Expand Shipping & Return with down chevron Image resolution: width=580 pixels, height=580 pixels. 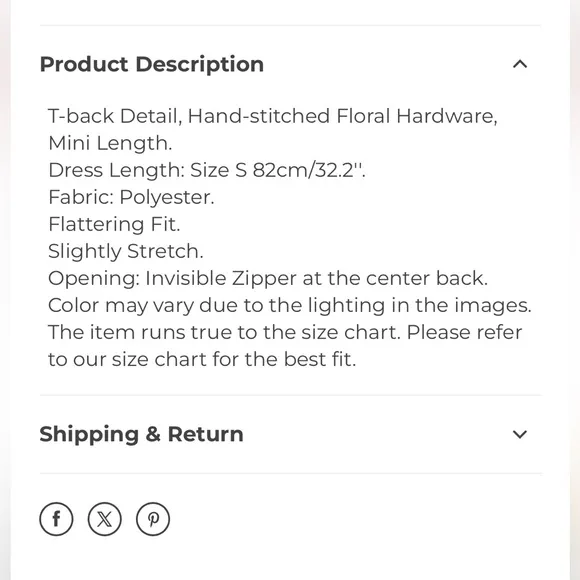[x=520, y=434]
